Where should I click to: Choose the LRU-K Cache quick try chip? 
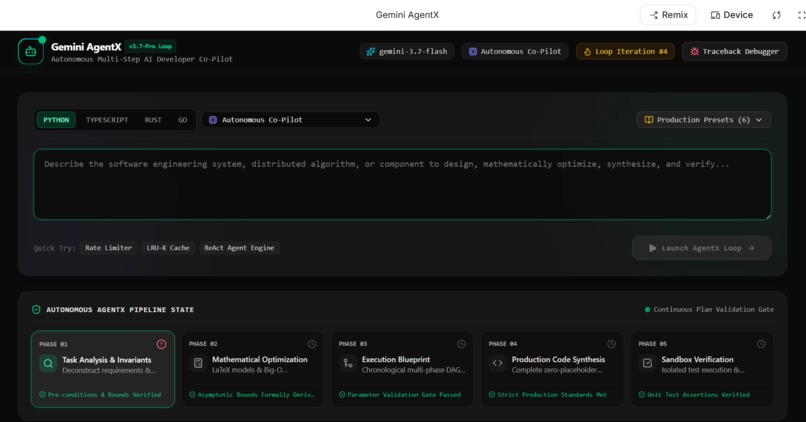pyautogui.click(x=168, y=248)
